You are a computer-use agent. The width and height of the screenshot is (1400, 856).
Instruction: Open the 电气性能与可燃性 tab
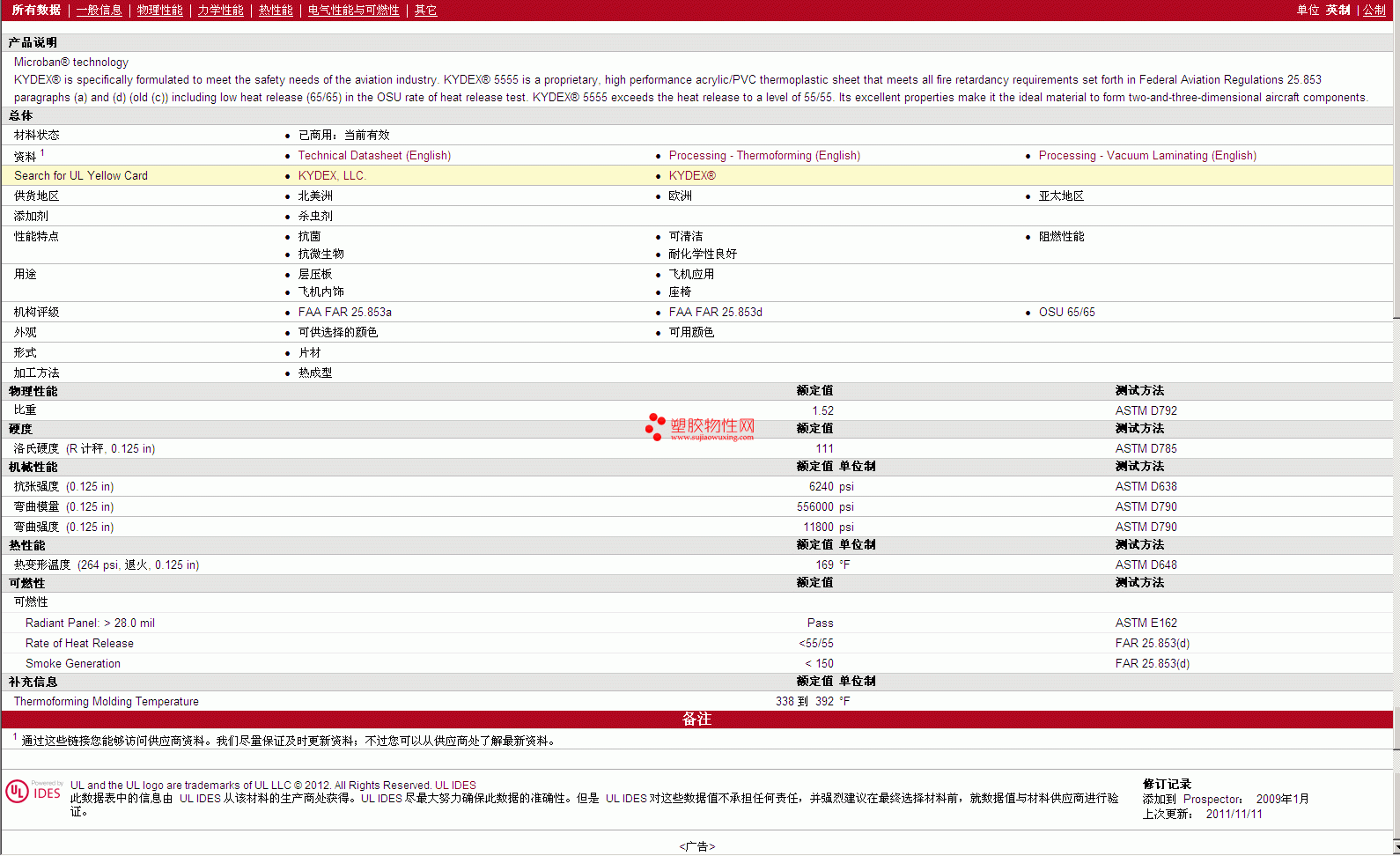tap(353, 10)
